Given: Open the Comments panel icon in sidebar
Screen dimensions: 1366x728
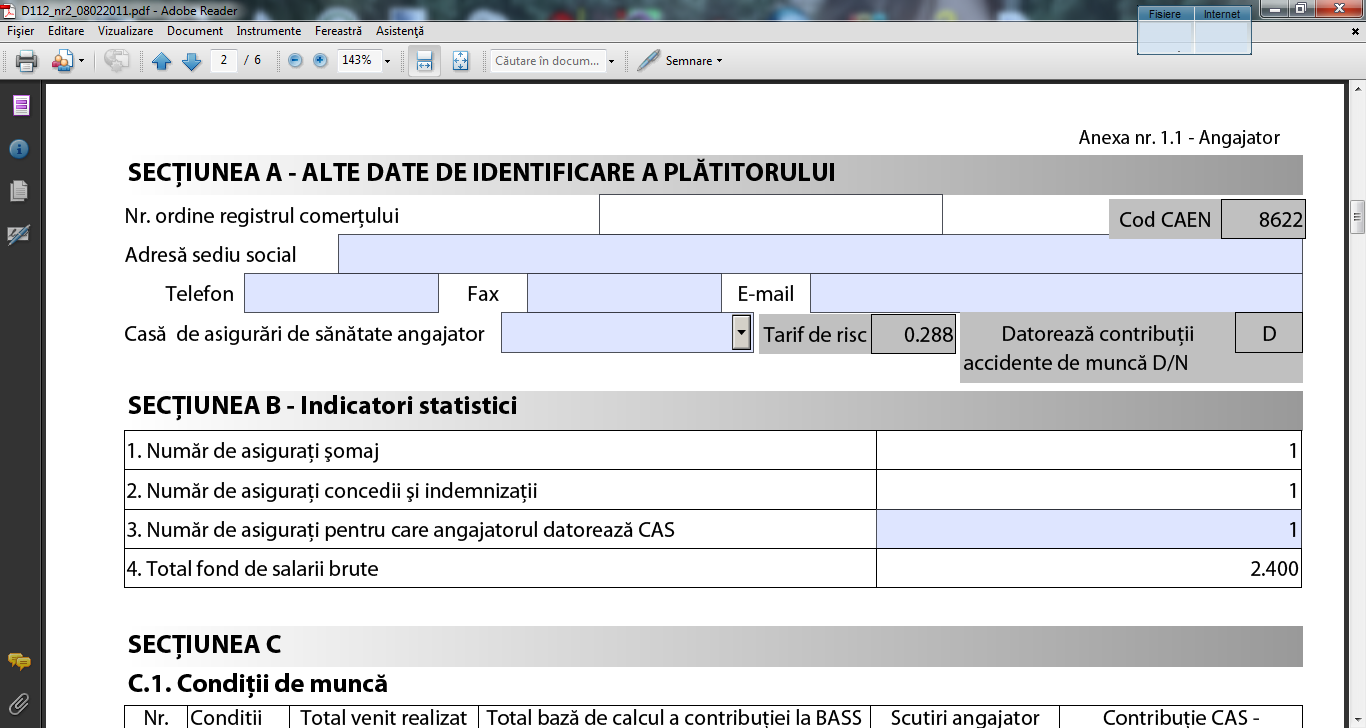Looking at the screenshot, I should 19,661.
